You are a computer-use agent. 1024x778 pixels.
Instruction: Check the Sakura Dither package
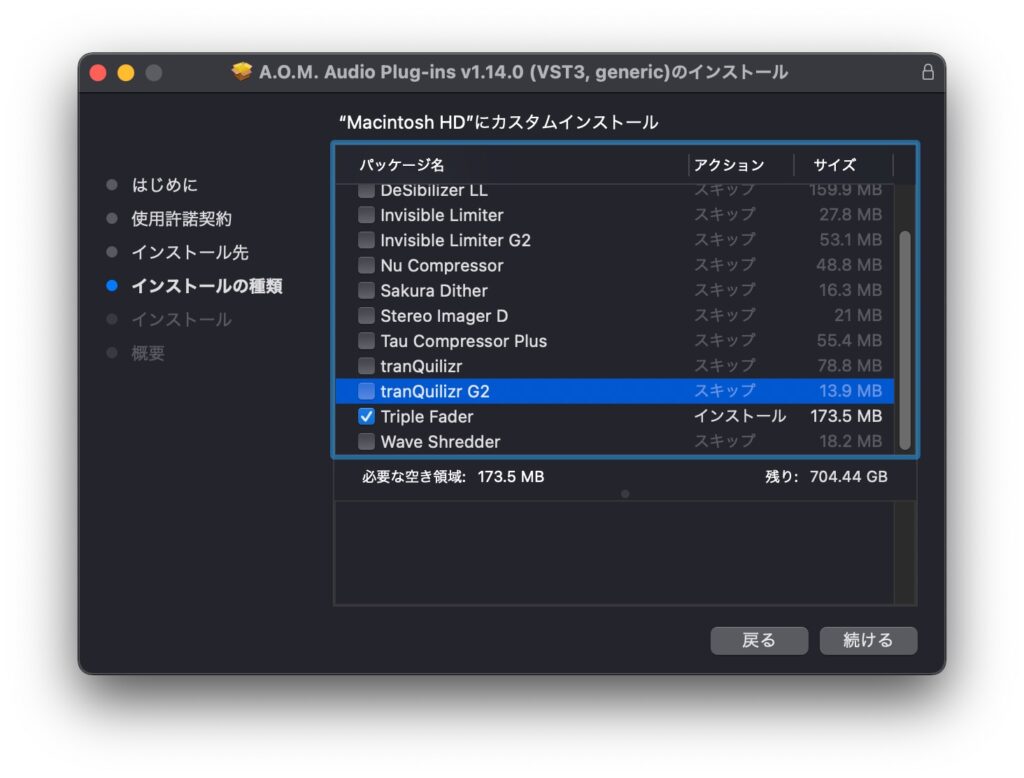pos(367,290)
